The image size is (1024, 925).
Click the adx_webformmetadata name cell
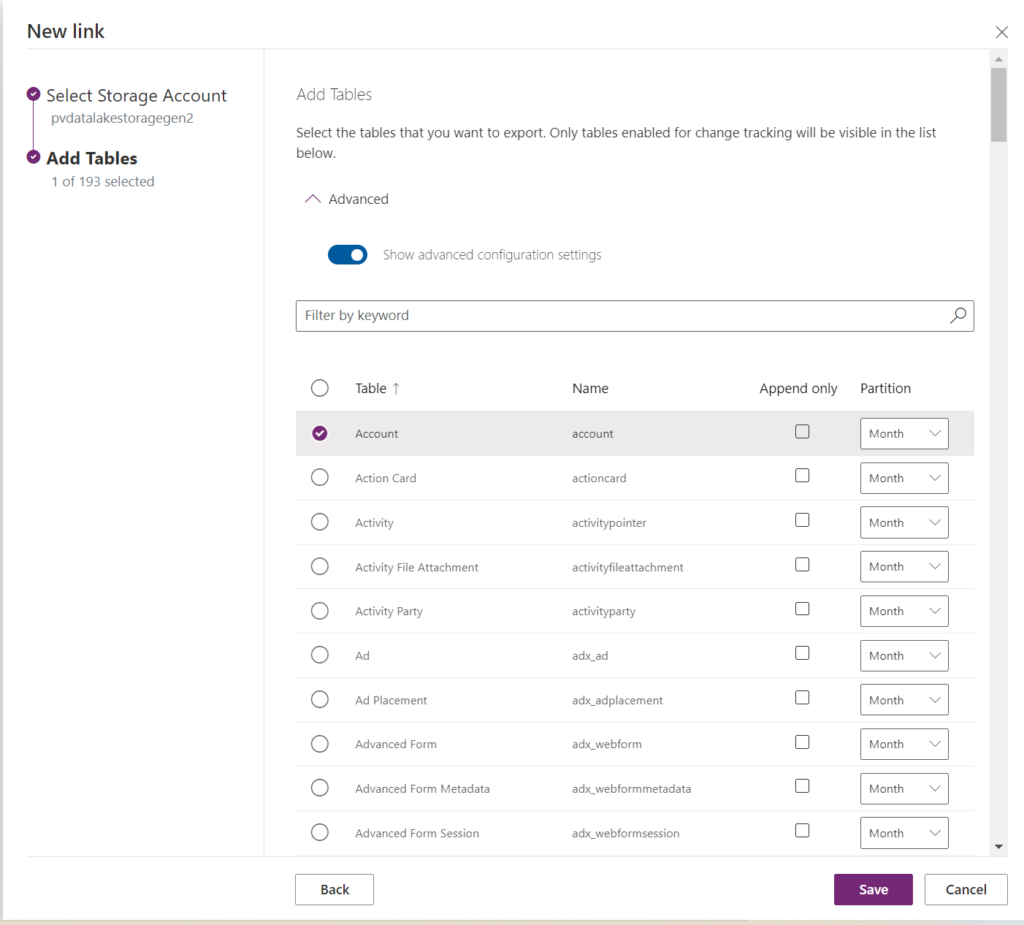tap(632, 788)
